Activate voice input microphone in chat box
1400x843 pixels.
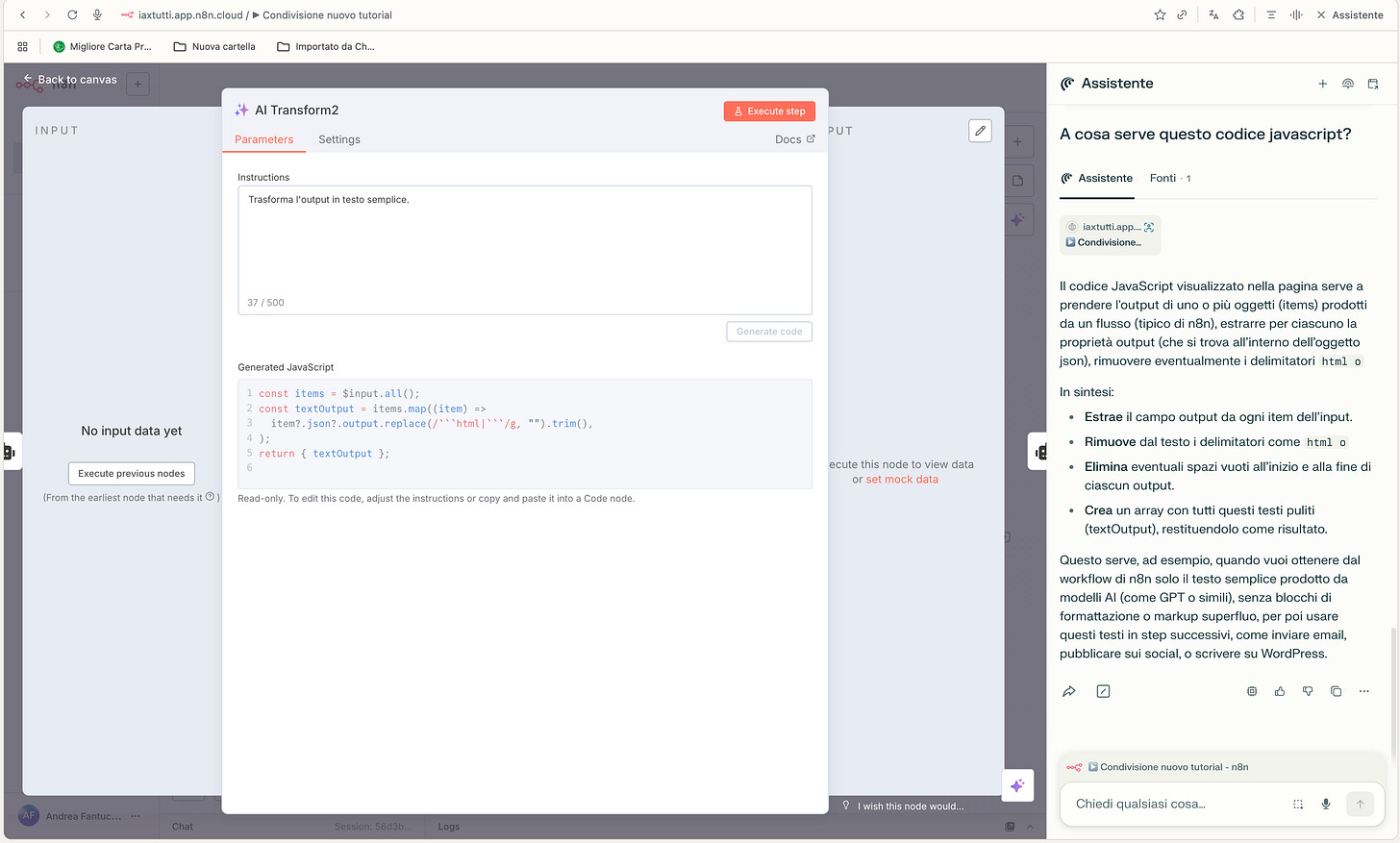(1326, 805)
